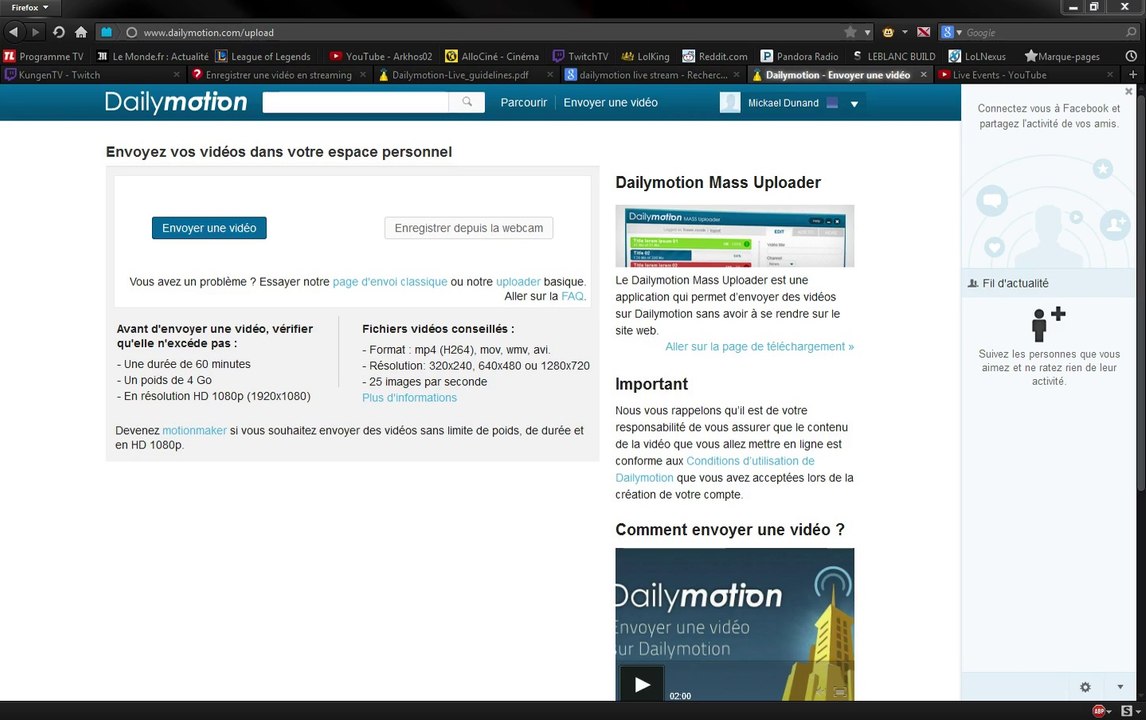Close the Facebook sidebar panel
Screen dimensions: 1146x720
(x=1128, y=91)
